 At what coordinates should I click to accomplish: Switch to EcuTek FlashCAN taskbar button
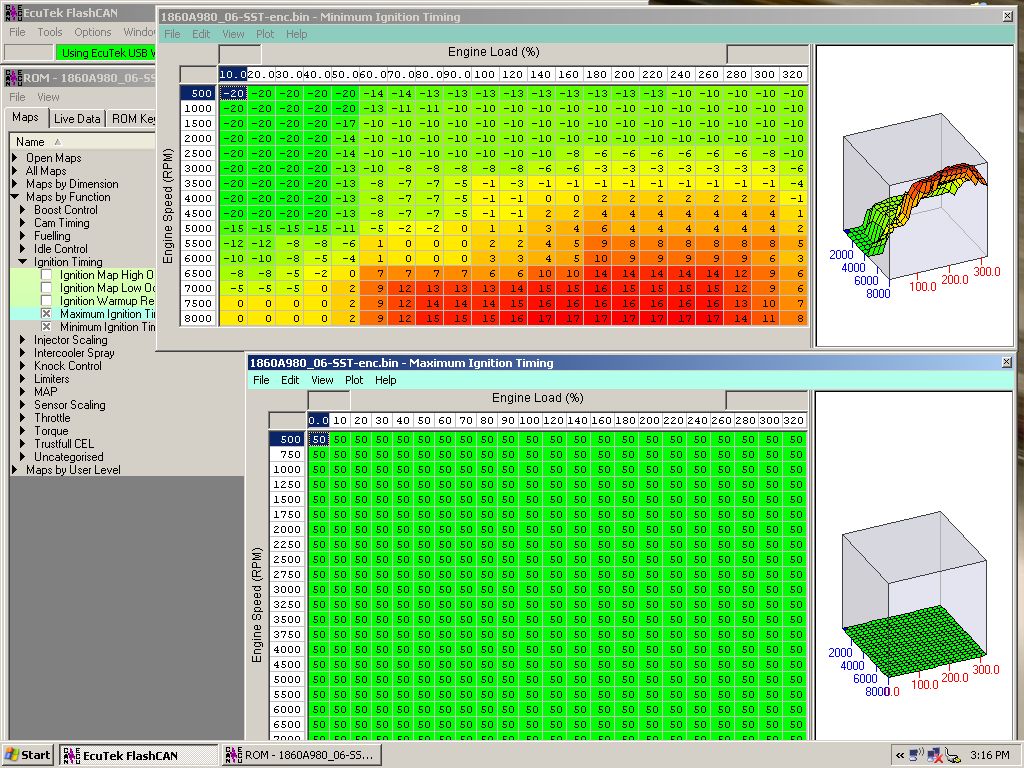pyautogui.click(x=138, y=756)
